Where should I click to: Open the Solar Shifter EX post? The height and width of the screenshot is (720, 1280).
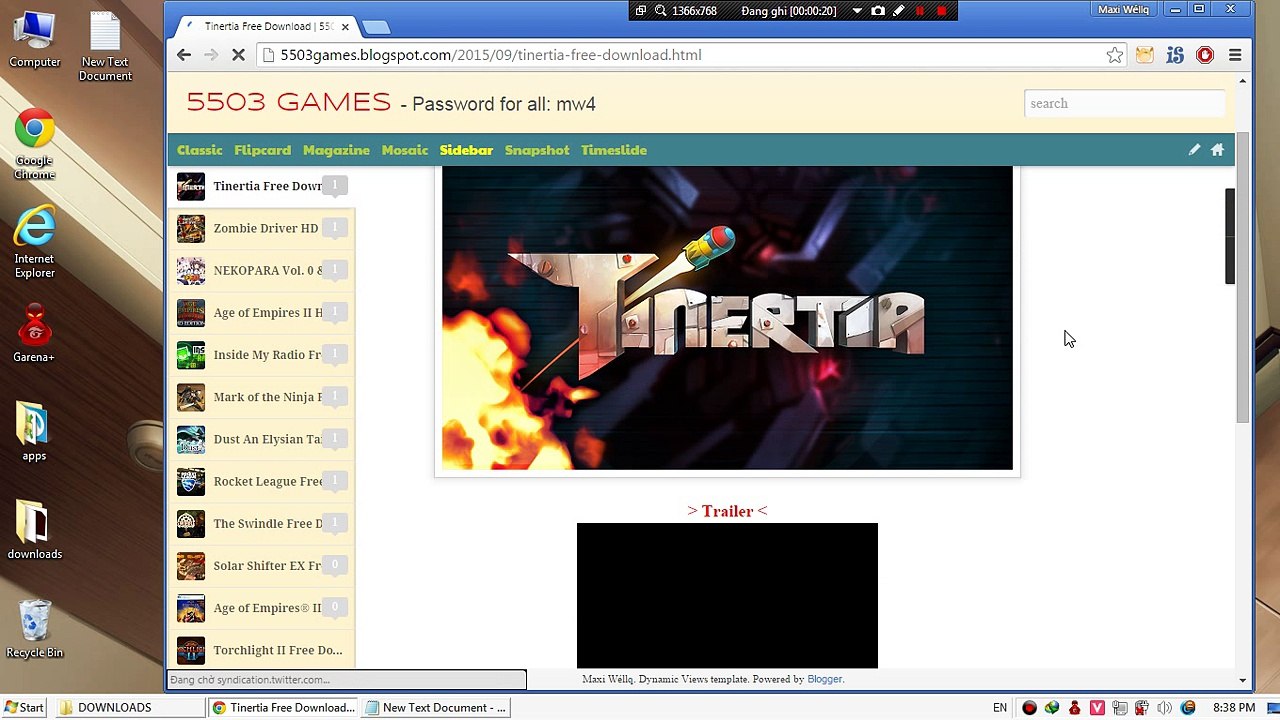262,565
